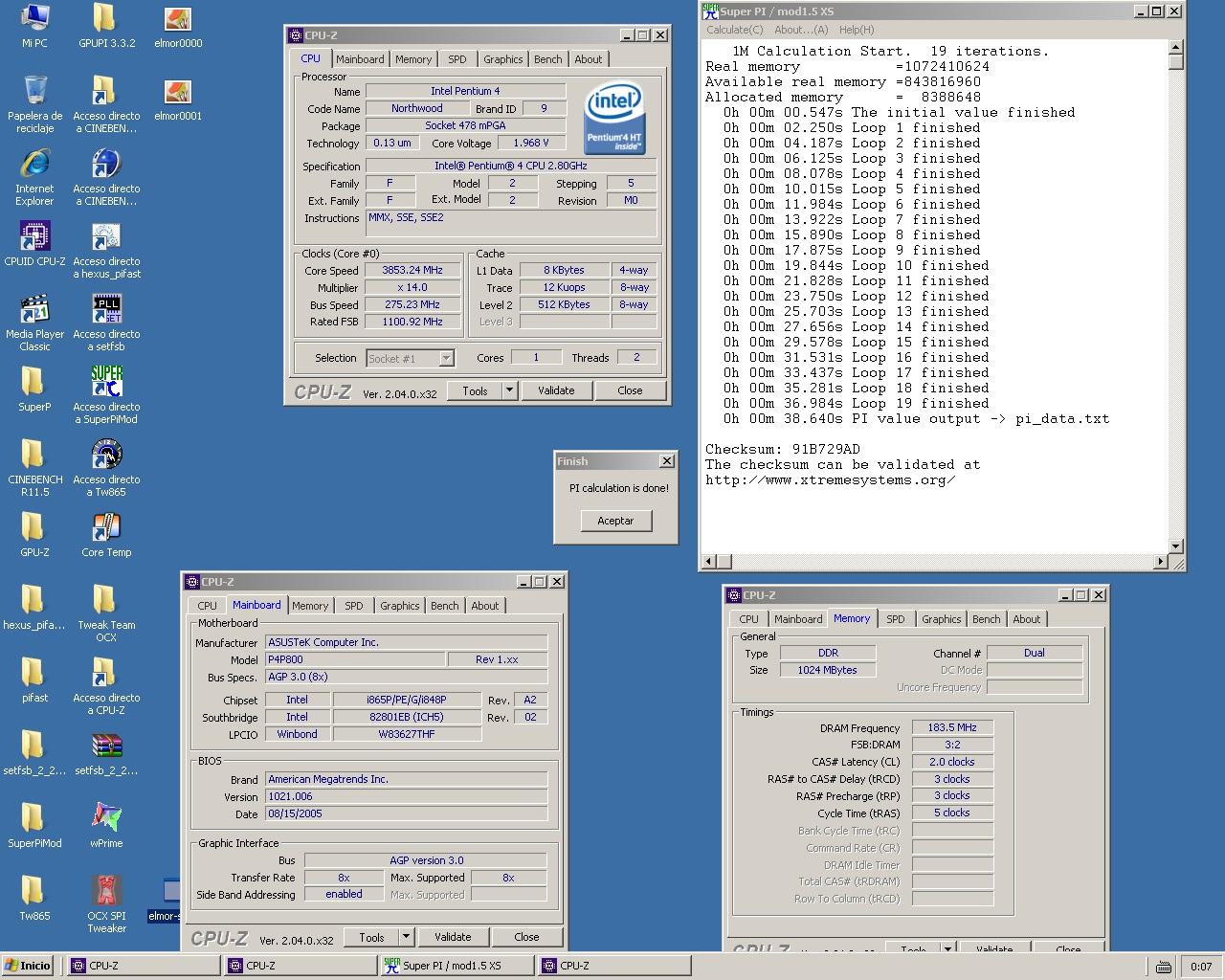Click the keyboard tray icon in taskbar
The image size is (1225, 980).
(x=1163, y=967)
